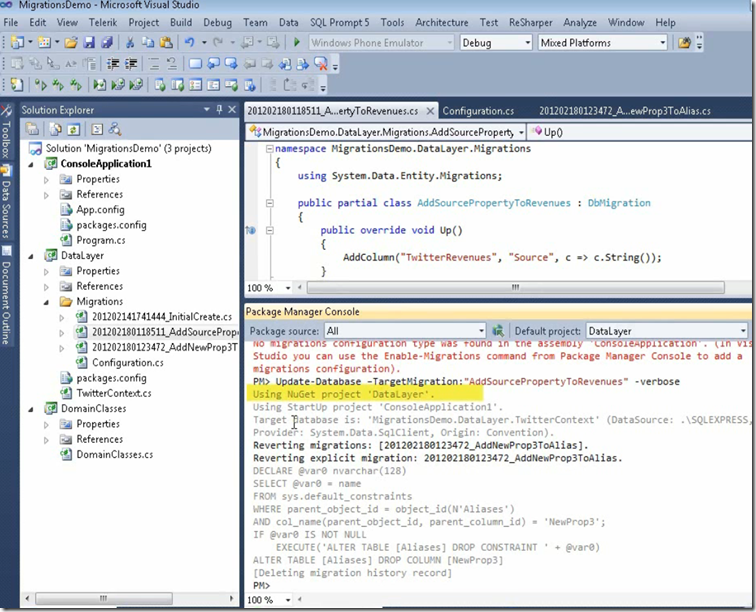Click package source settings icon
Image resolution: width=756 pixels, height=612 pixels.
pyautogui.click(x=498, y=331)
